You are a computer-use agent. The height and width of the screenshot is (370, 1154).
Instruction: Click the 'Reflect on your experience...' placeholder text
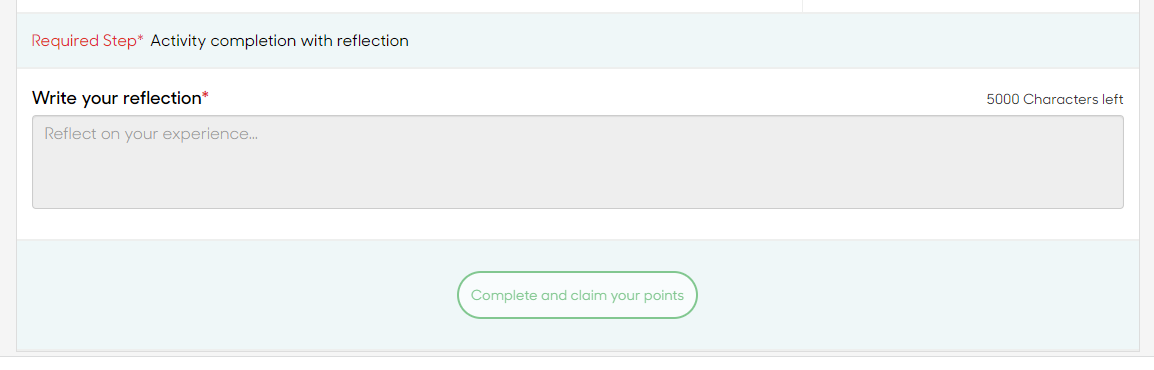151,134
